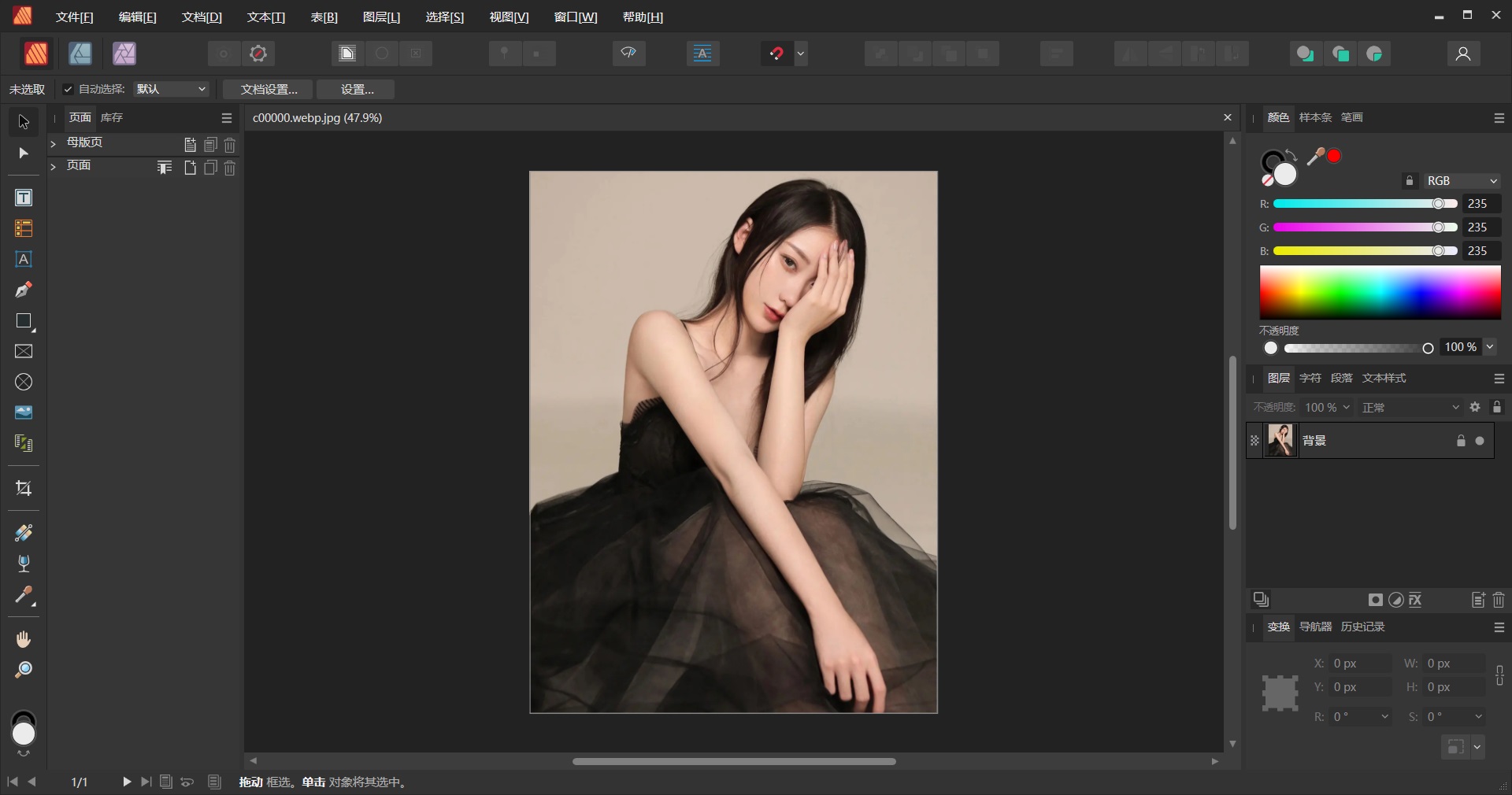Uncheck the 自动选择 checkbox
1512x795 pixels.
[x=69, y=89]
